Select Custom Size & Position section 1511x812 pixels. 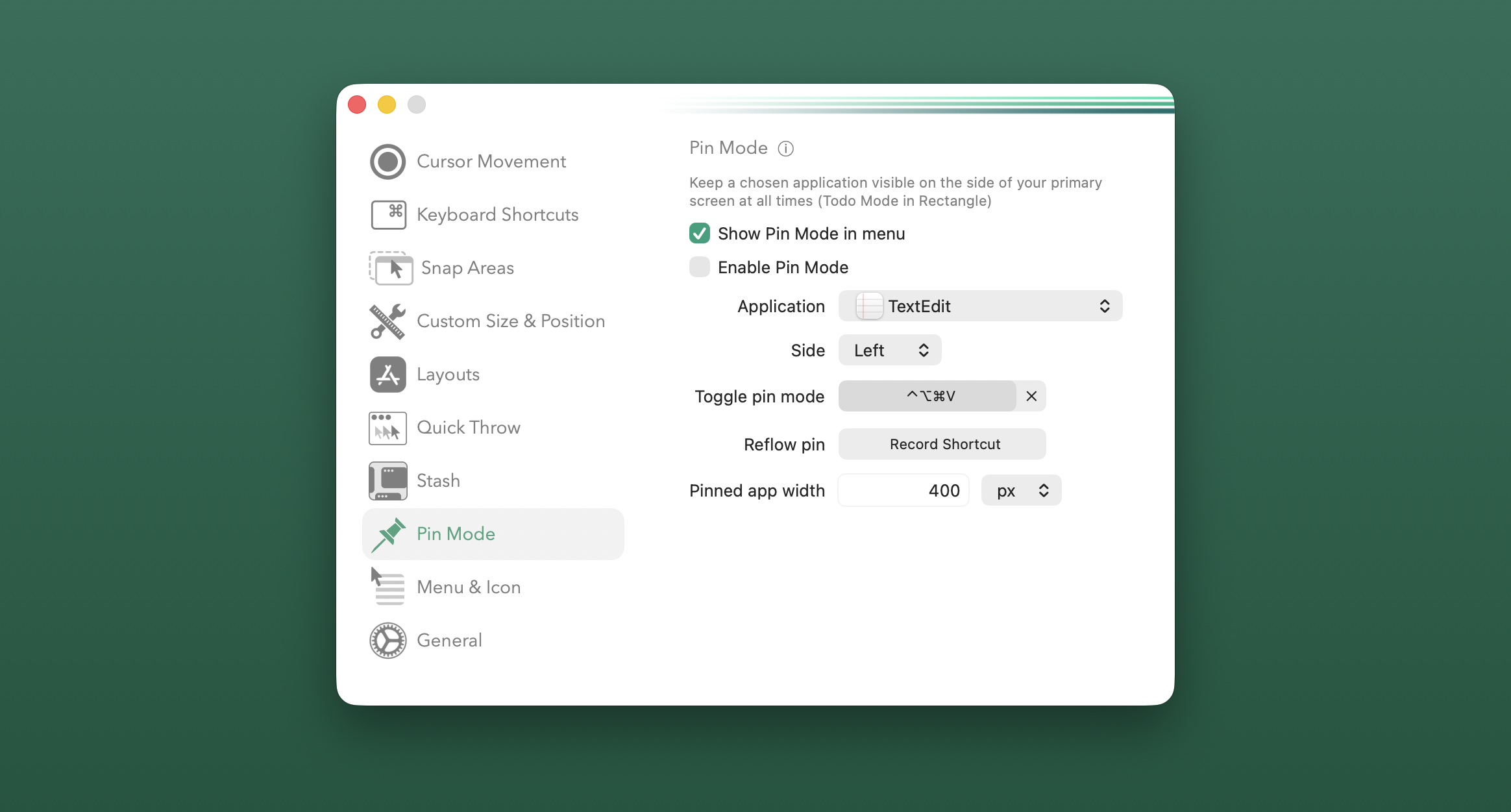click(x=511, y=321)
